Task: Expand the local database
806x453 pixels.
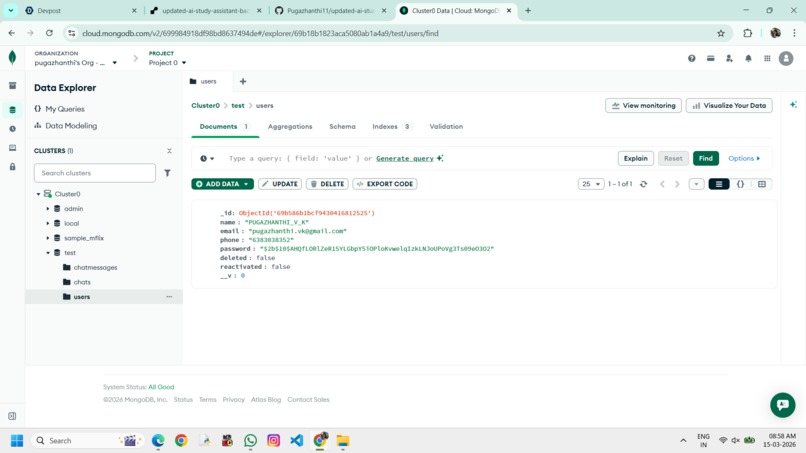Action: pyautogui.click(x=48, y=224)
